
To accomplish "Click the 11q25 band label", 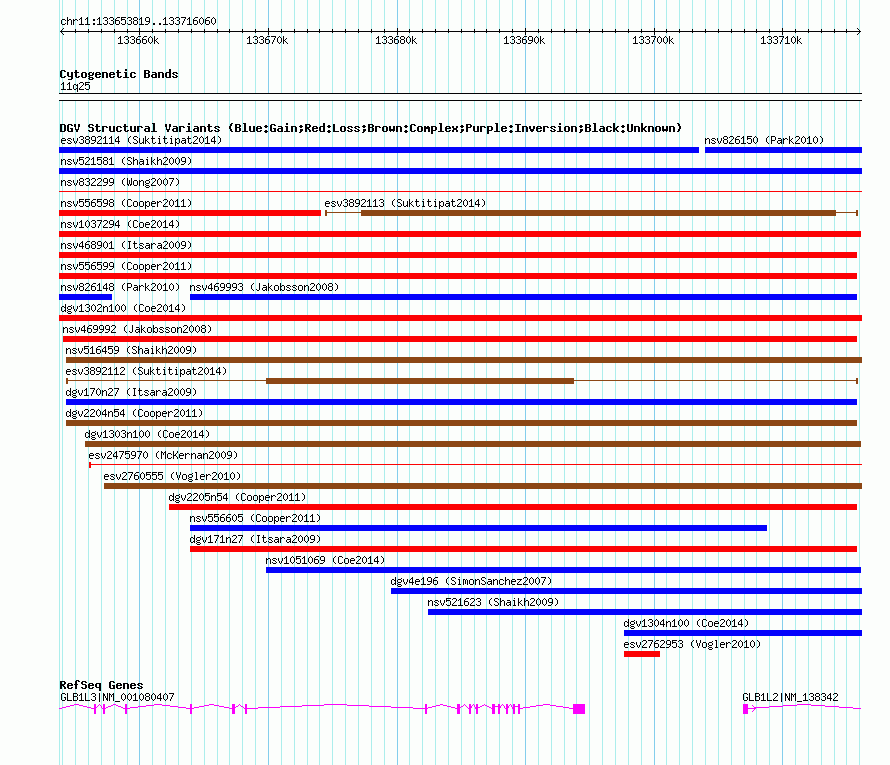I will [75, 86].
